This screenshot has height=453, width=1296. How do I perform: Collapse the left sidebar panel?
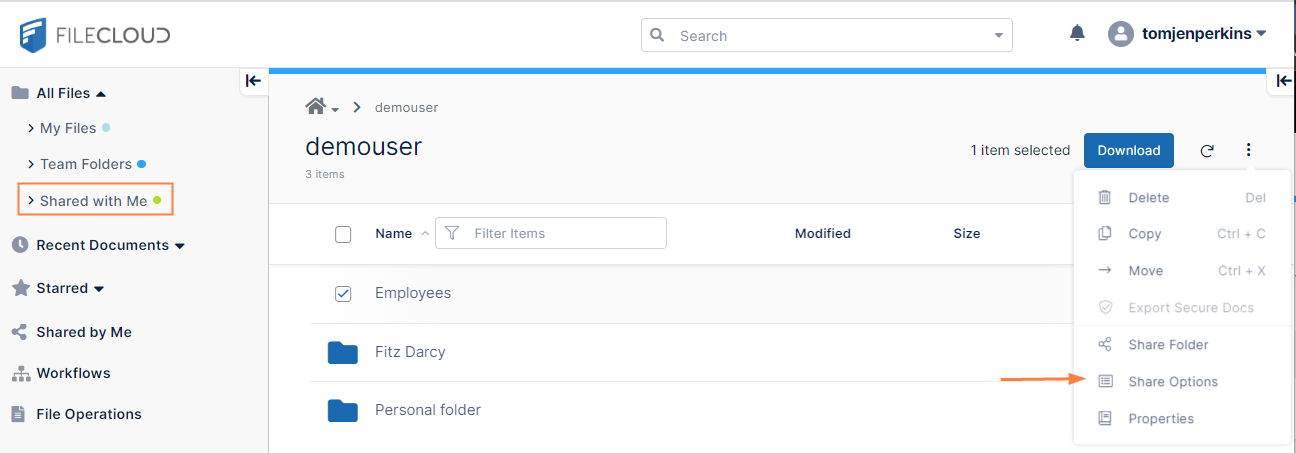253,81
